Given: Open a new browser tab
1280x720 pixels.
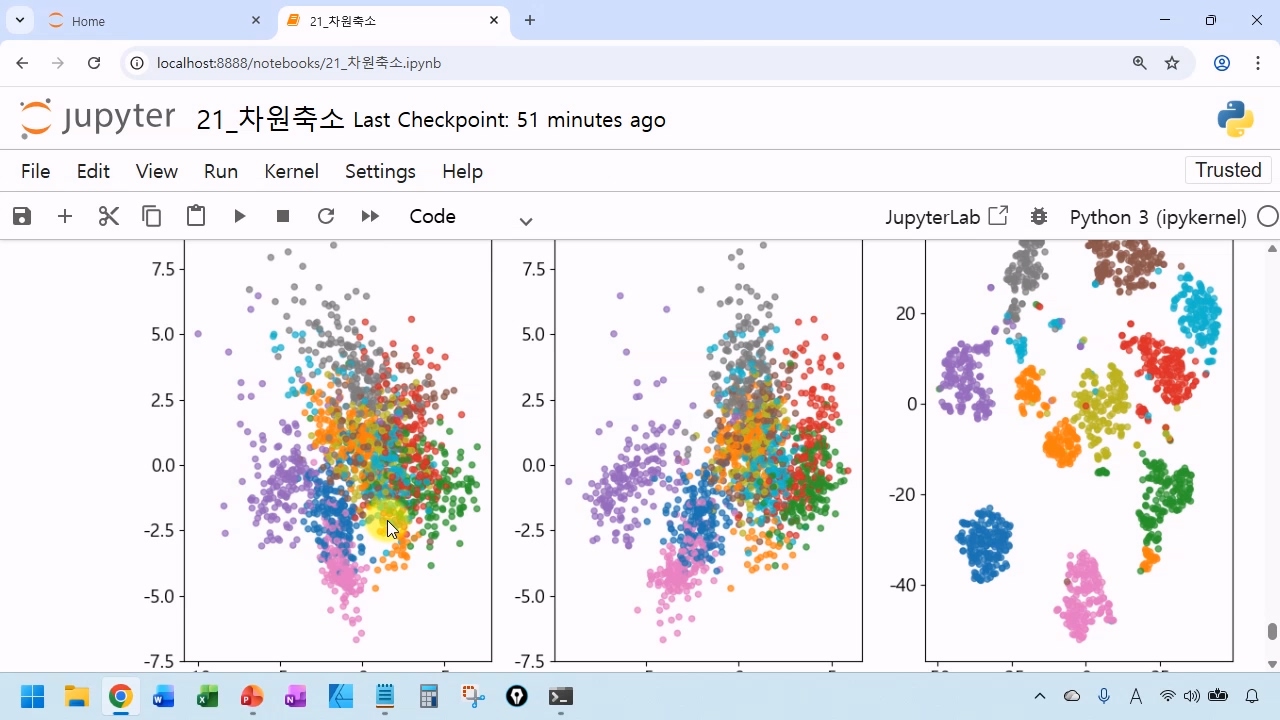Looking at the screenshot, I should (x=530, y=21).
